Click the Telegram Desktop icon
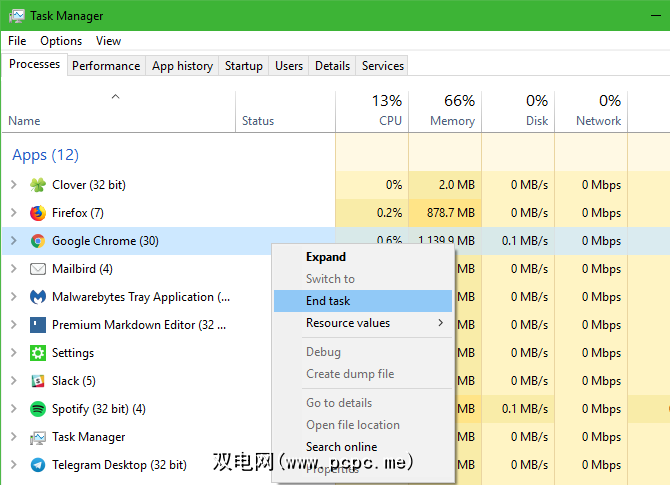 (38, 465)
